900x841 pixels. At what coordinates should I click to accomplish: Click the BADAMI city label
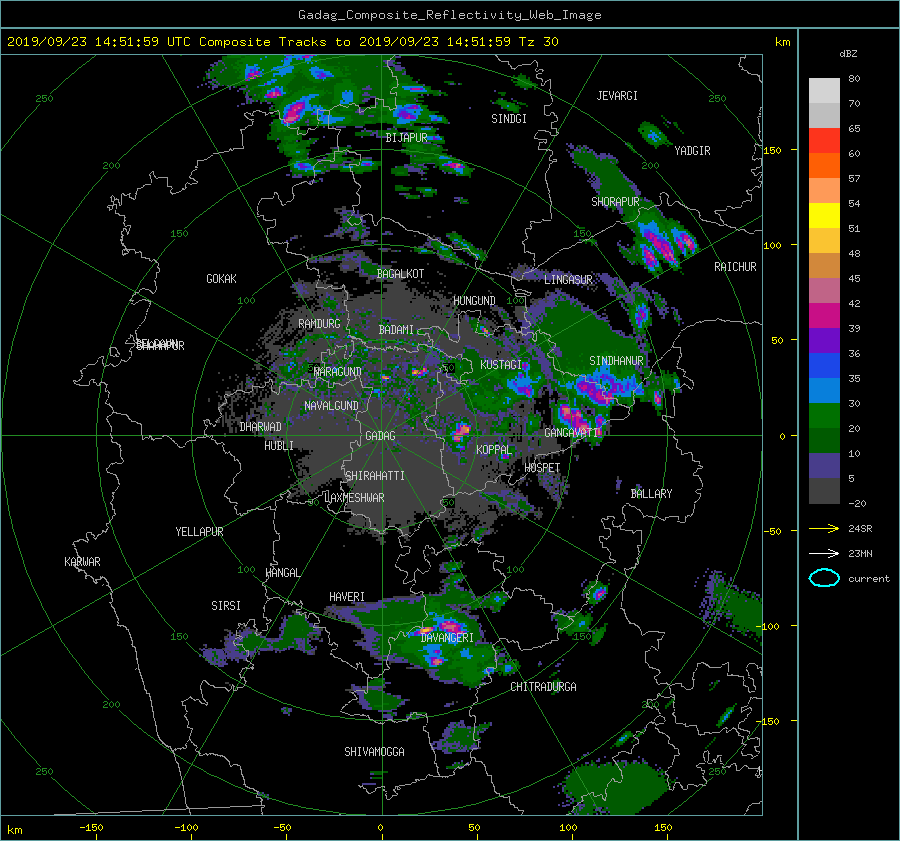(x=396, y=330)
